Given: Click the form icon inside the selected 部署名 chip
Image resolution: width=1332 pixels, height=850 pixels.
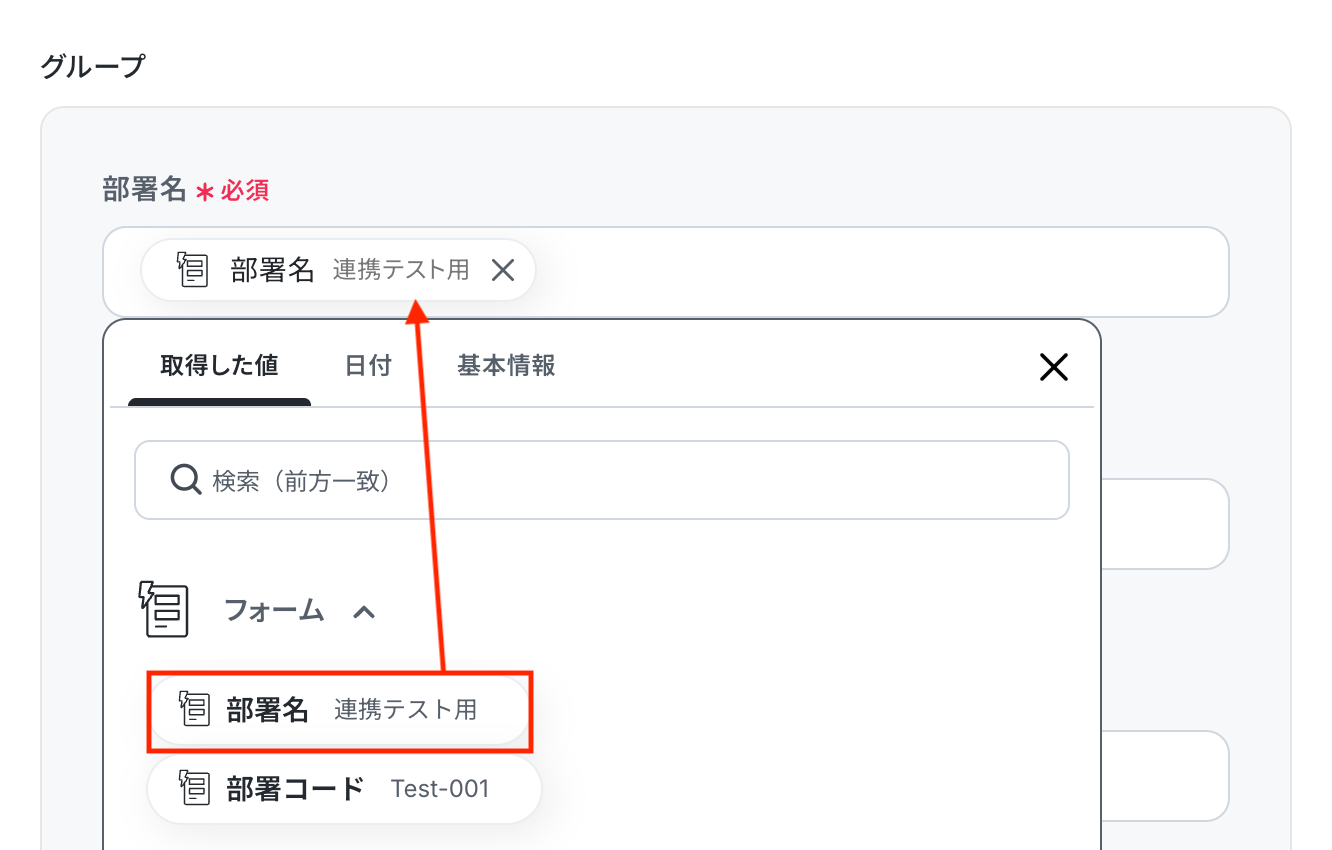Looking at the screenshot, I should tap(193, 270).
